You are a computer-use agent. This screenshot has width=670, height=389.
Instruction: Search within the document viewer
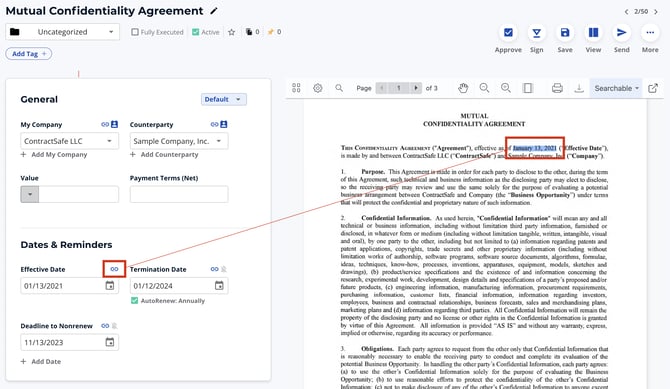coord(339,88)
